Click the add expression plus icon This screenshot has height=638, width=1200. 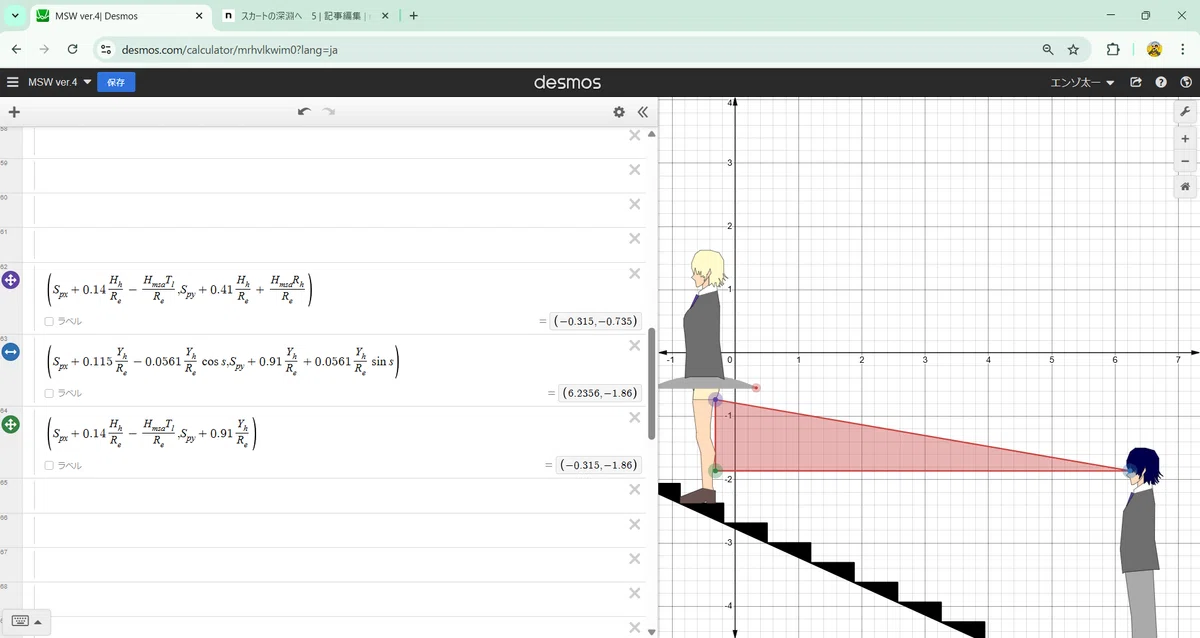14,112
